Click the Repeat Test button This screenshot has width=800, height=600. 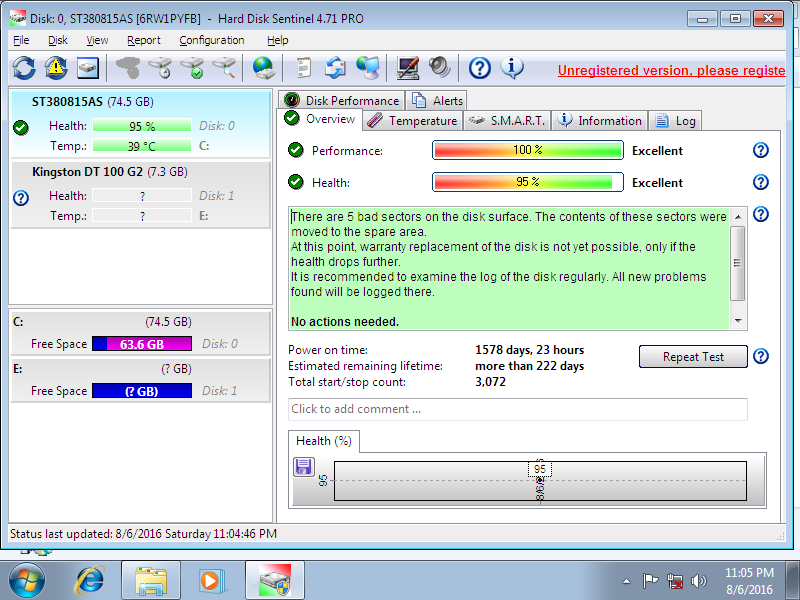click(x=693, y=357)
